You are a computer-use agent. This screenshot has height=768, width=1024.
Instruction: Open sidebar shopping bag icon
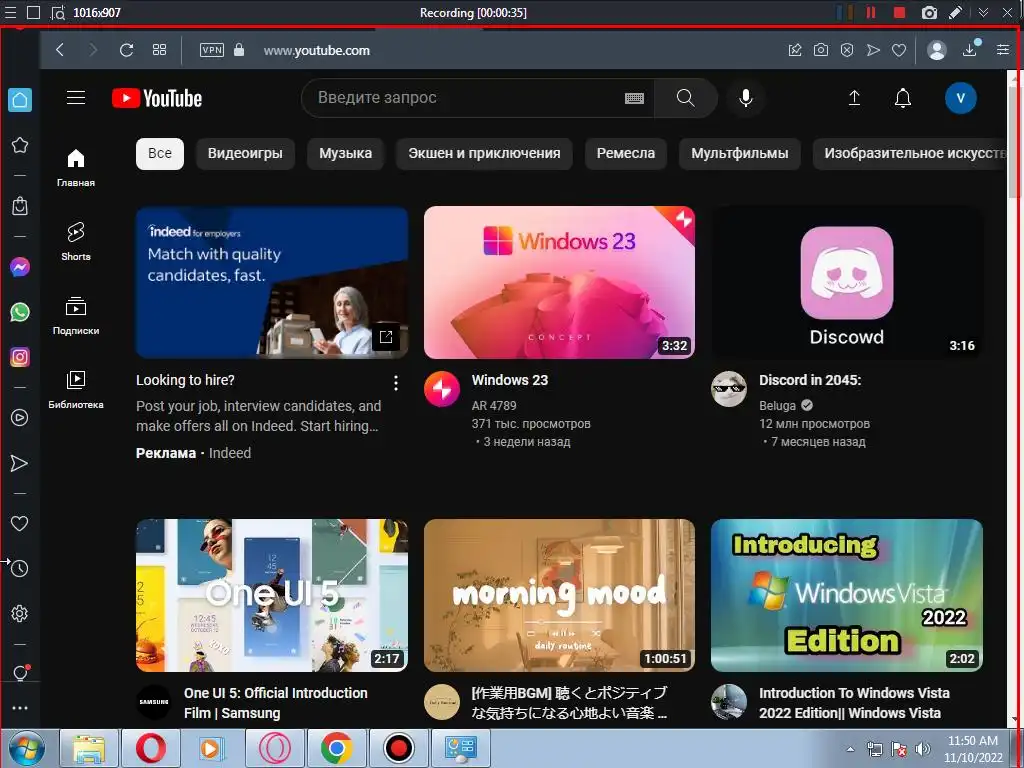coord(20,206)
